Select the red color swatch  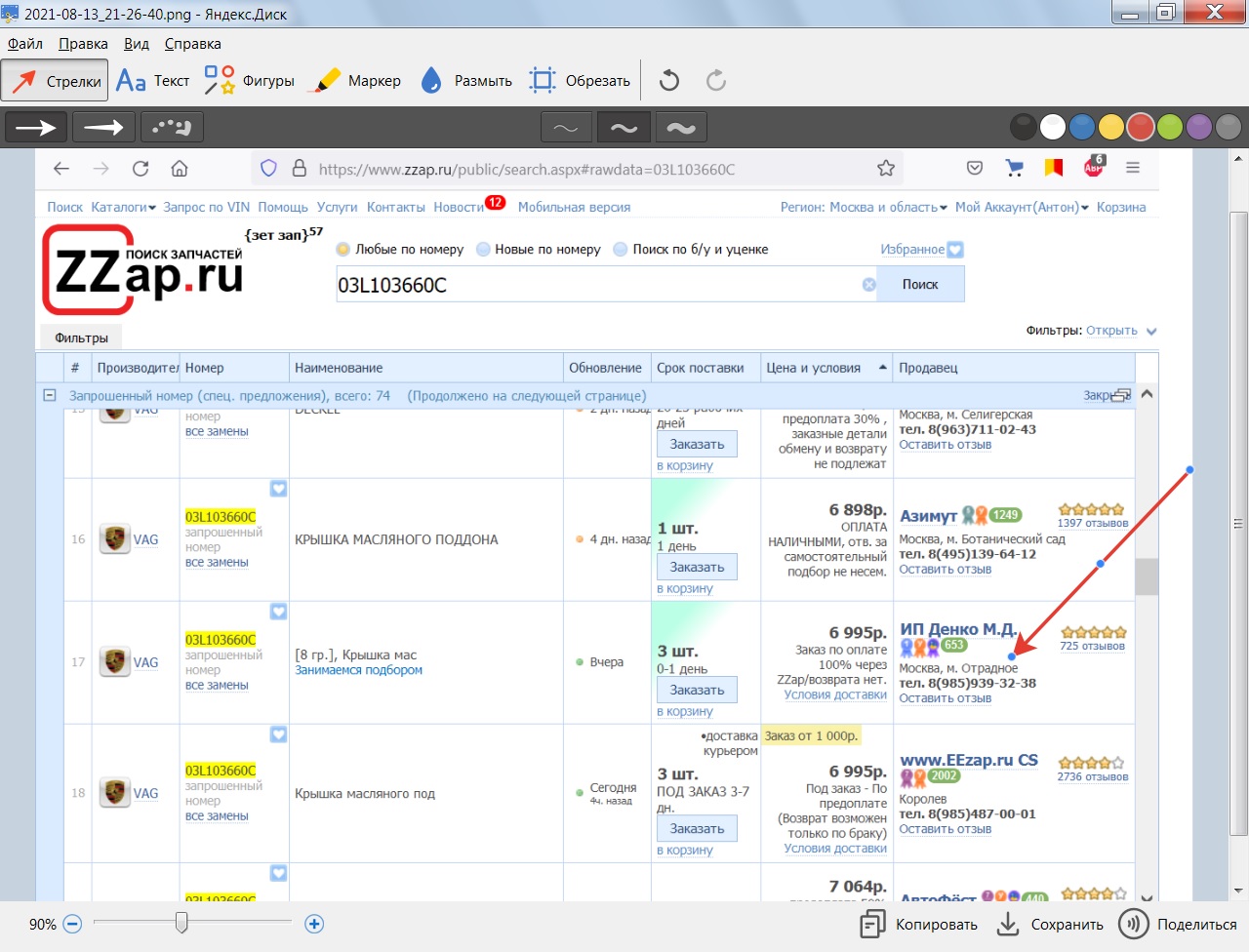(x=1141, y=127)
